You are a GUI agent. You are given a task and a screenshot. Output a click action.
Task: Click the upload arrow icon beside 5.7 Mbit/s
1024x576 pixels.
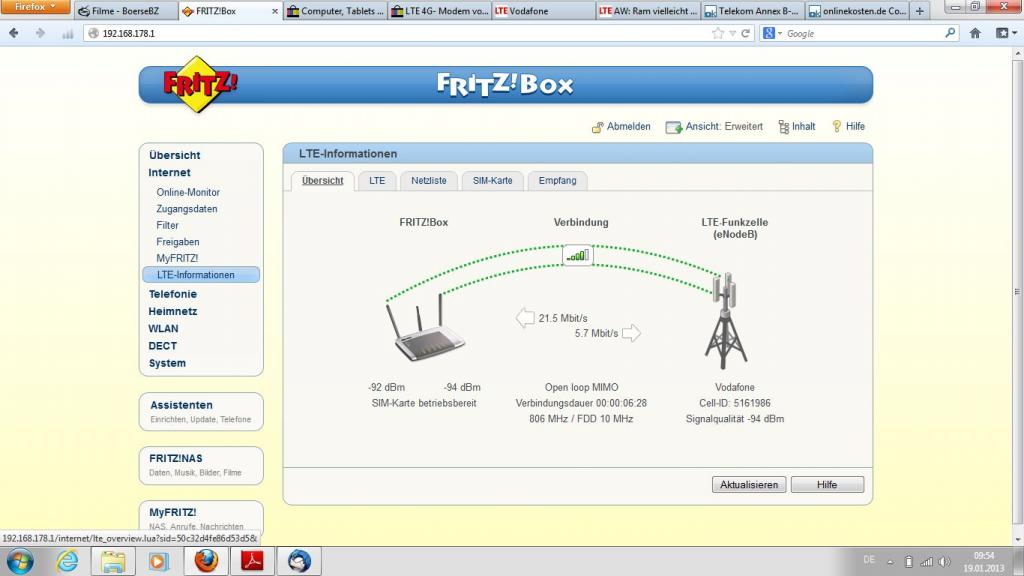click(x=632, y=333)
